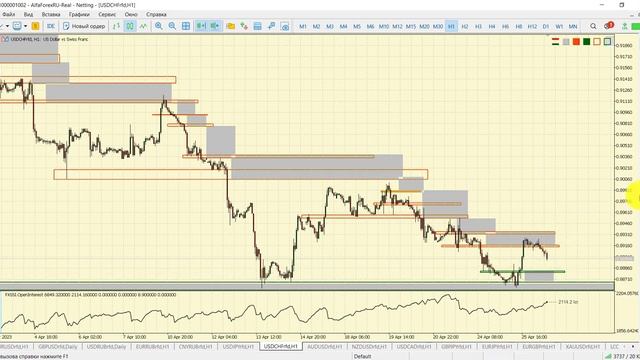Switch to H2 timeframe
This screenshot has height=360, width=640.
[x=464, y=26]
